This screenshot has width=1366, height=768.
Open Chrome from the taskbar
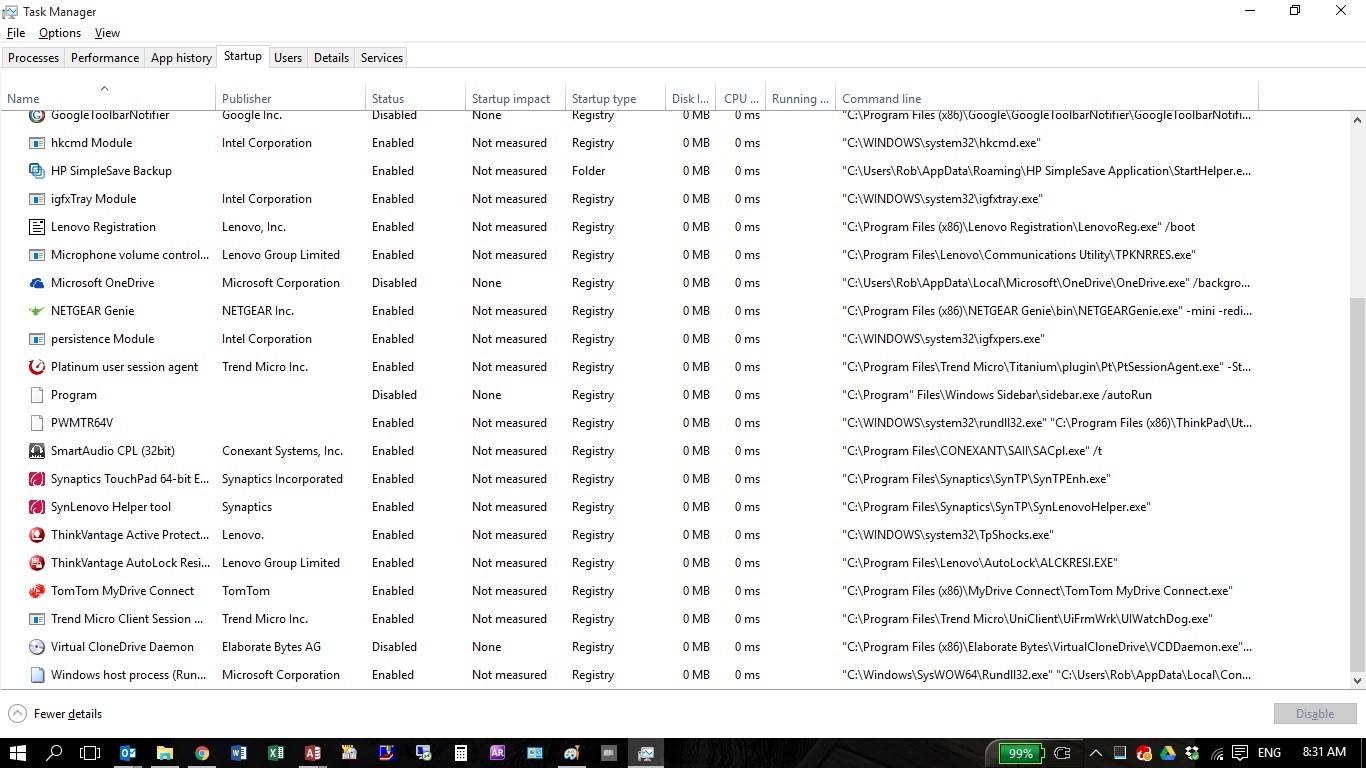tap(202, 753)
